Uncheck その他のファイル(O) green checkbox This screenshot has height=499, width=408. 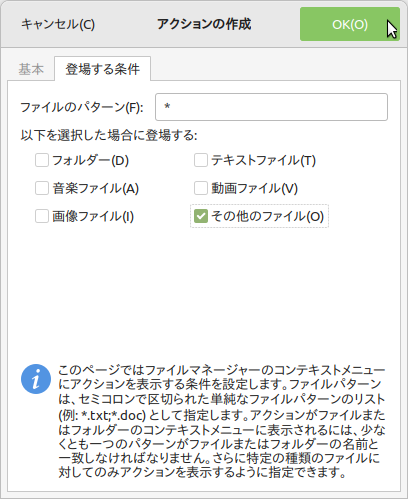click(201, 216)
